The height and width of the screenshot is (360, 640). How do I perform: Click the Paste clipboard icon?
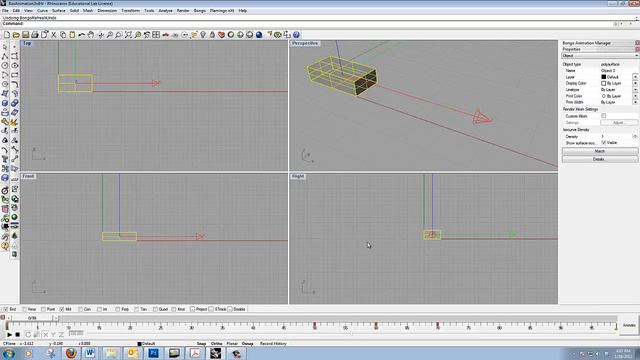[x=72, y=35]
